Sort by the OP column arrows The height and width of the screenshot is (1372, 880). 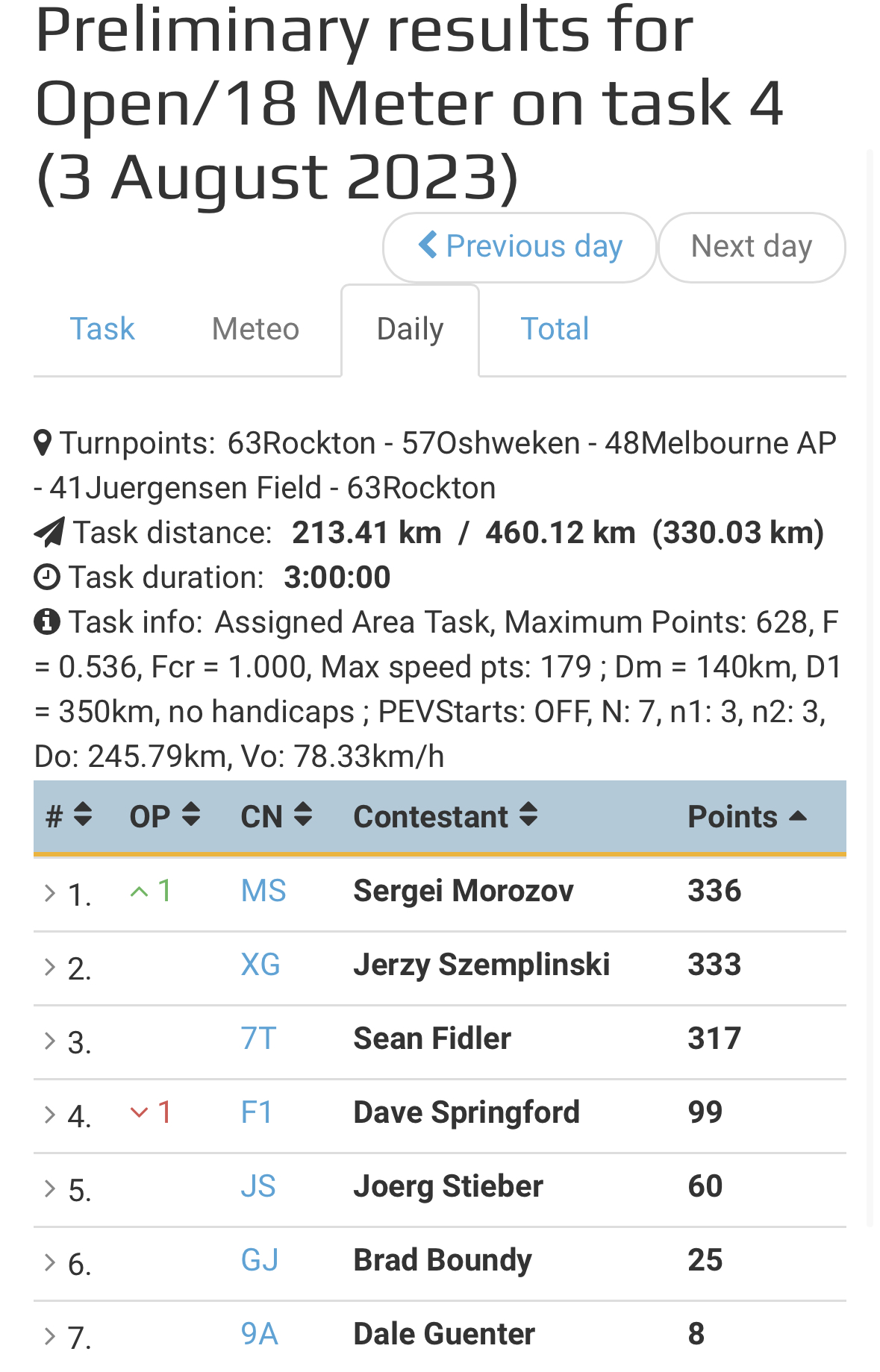[191, 815]
